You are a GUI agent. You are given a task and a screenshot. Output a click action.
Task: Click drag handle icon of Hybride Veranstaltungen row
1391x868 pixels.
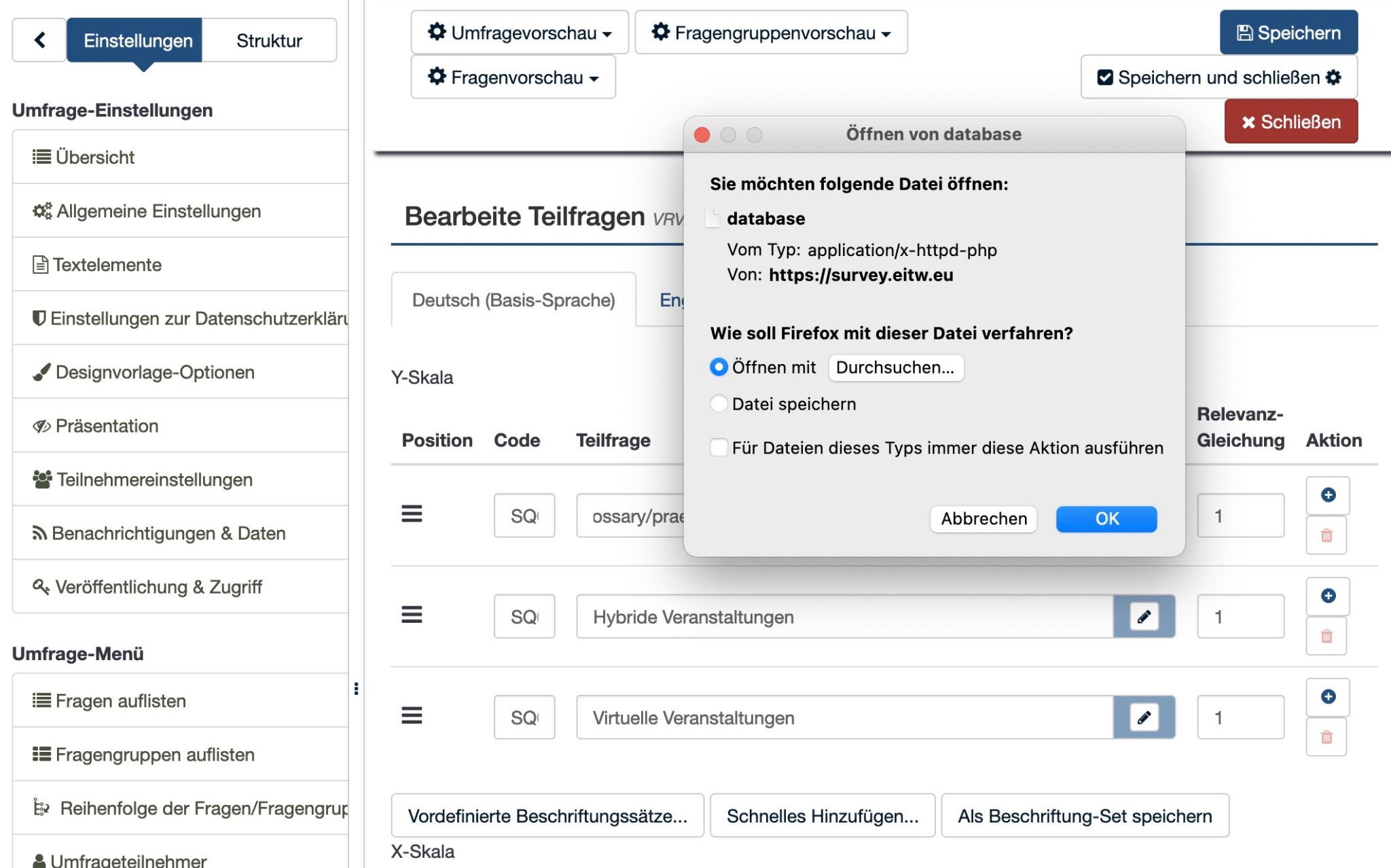pyautogui.click(x=412, y=615)
